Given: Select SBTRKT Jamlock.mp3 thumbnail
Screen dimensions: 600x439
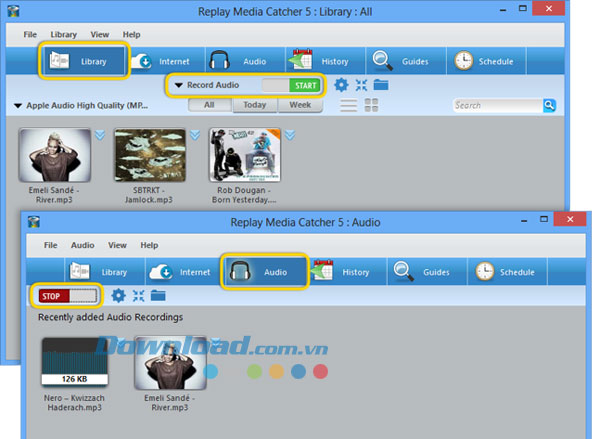Looking at the screenshot, I should [x=150, y=155].
